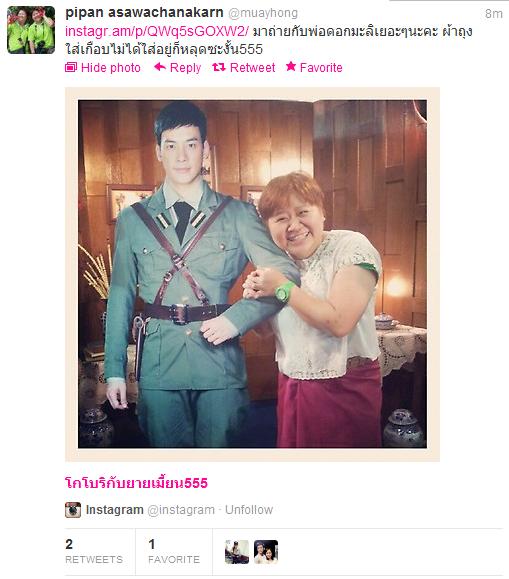Screen dimensions: 509x579
Task: Open the instagr.am/p/QWq5sGOXW2/ link
Action: point(157,31)
